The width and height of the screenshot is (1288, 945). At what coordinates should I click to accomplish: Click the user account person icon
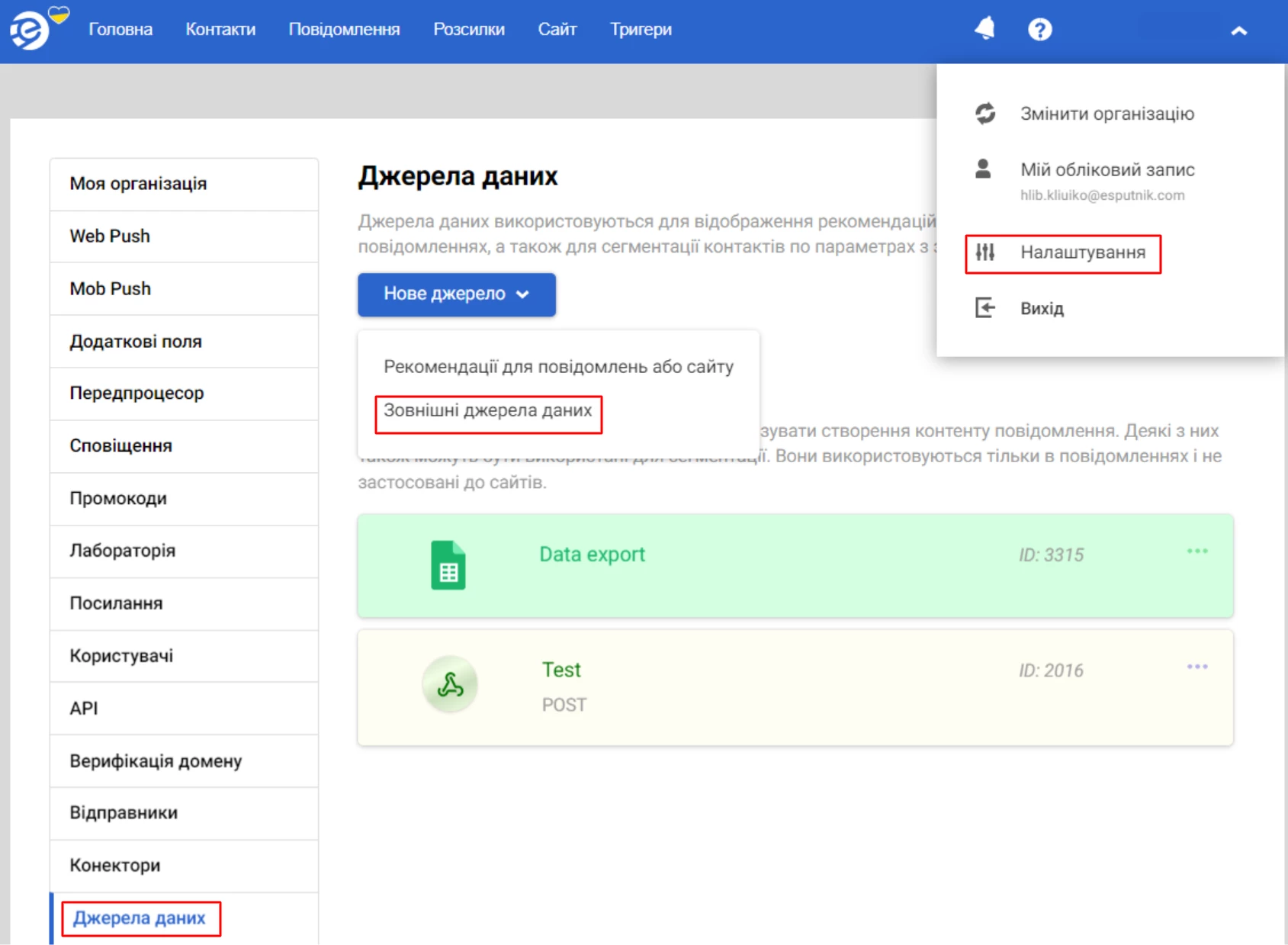click(983, 169)
